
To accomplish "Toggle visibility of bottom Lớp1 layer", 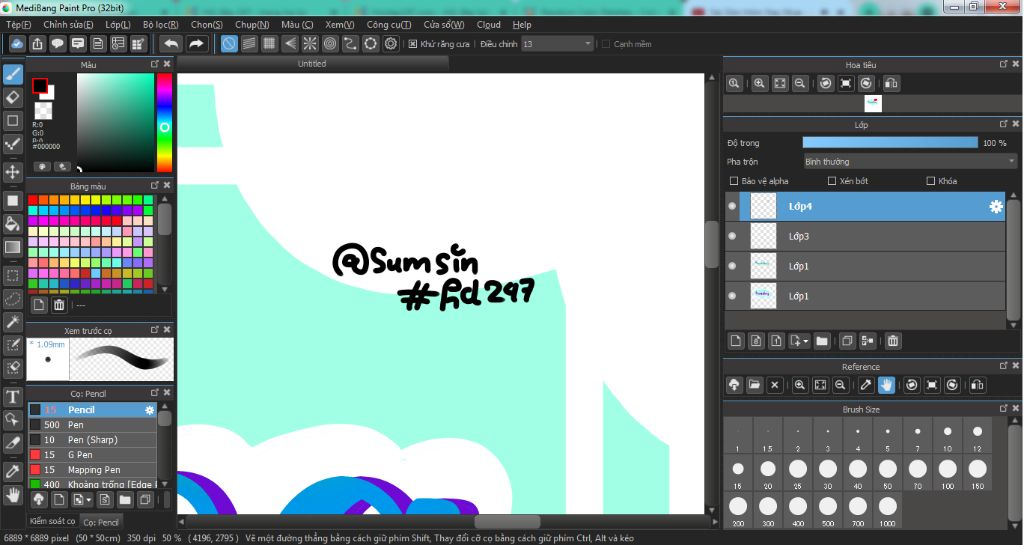I will click(x=732, y=296).
